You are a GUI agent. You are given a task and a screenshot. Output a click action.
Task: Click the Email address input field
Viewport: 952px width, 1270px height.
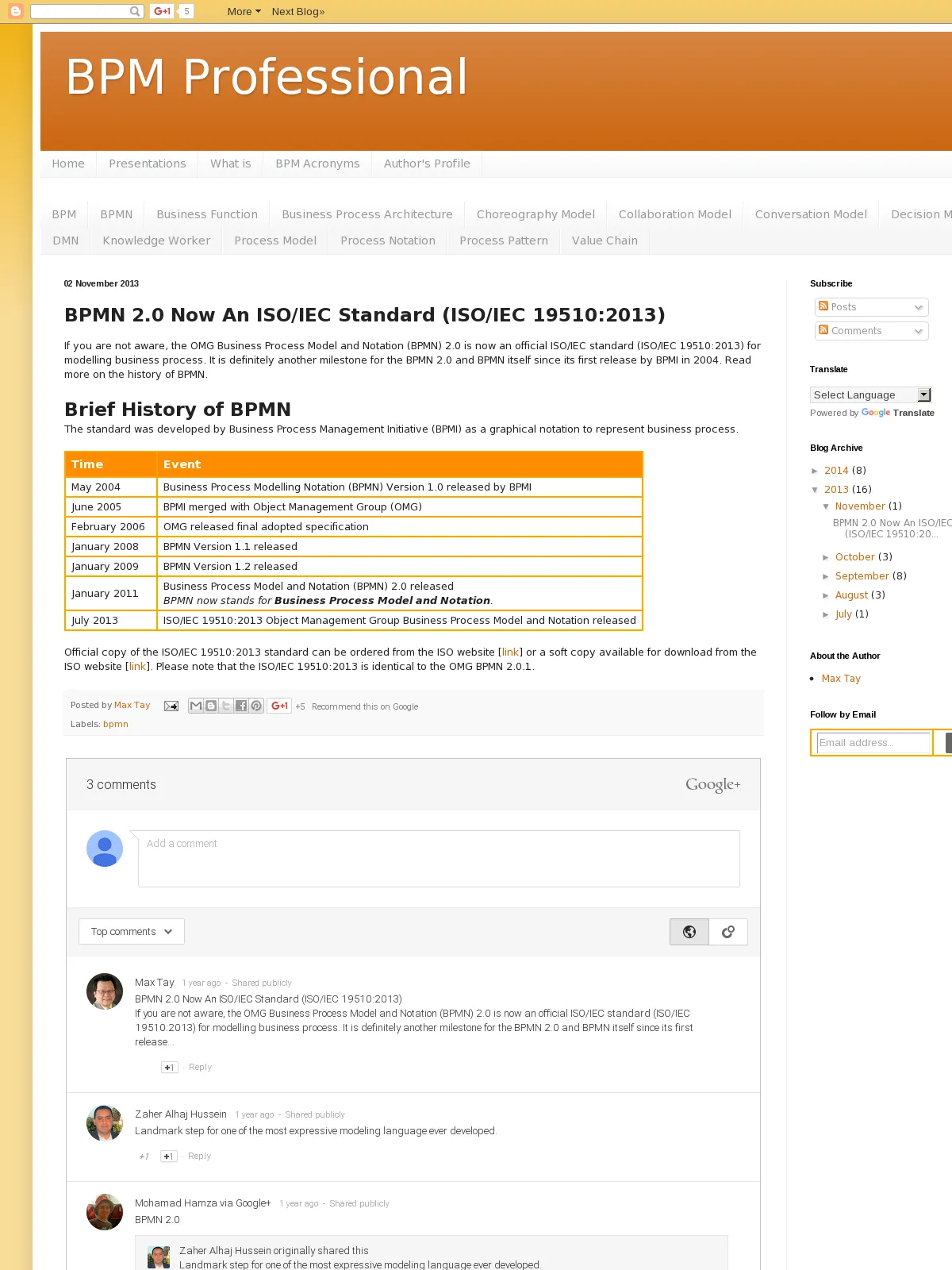pyautogui.click(x=873, y=743)
